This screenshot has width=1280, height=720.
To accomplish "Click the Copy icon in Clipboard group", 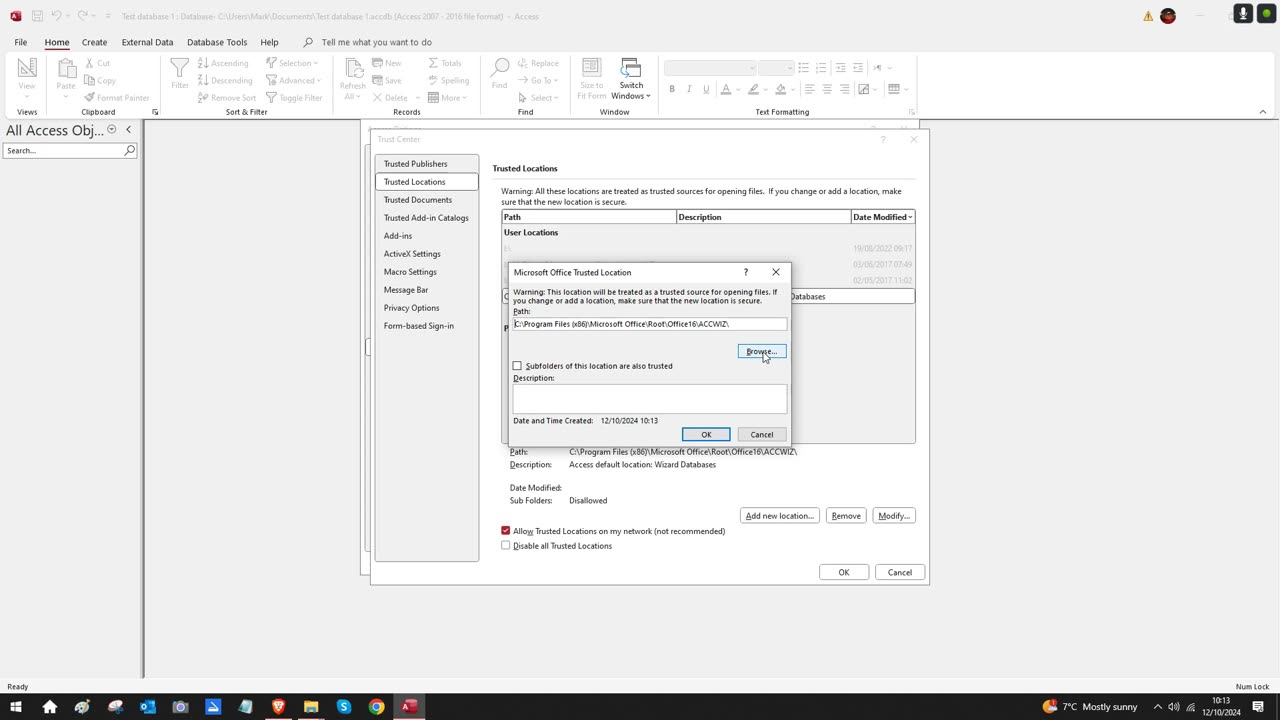I will click(x=90, y=80).
